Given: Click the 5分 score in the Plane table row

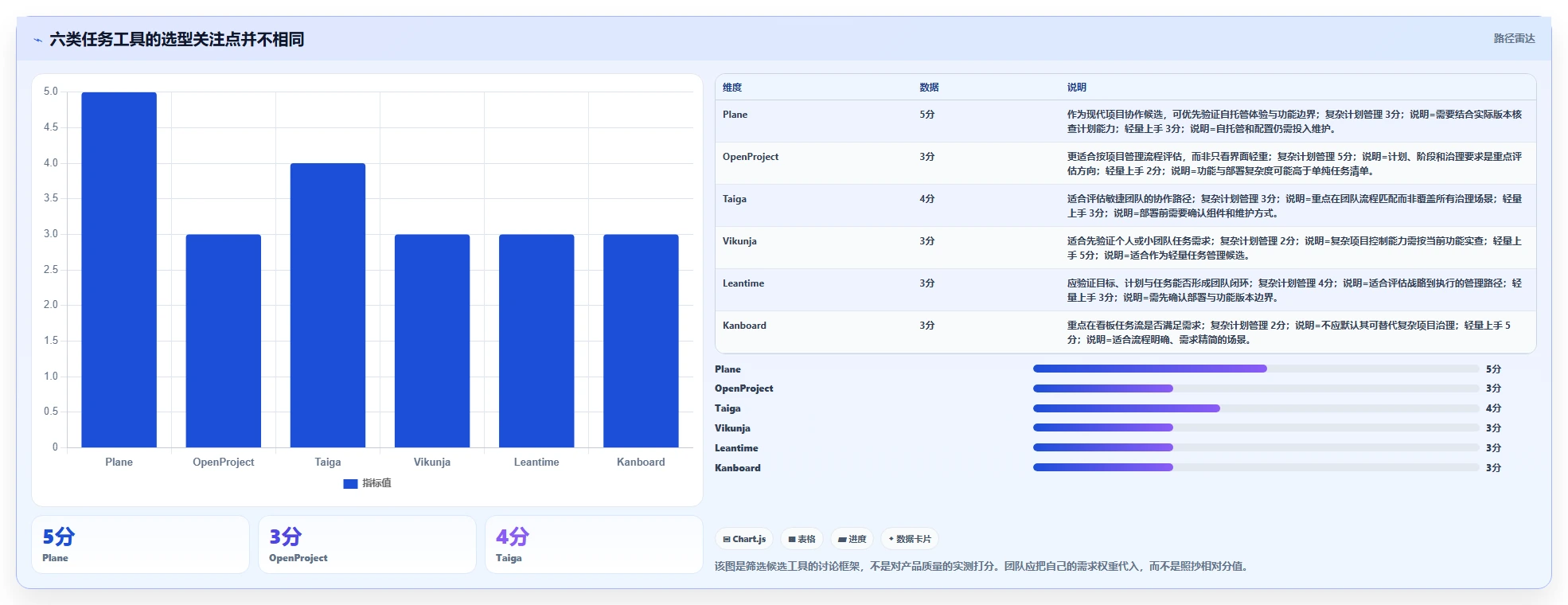Looking at the screenshot, I should pos(927,115).
